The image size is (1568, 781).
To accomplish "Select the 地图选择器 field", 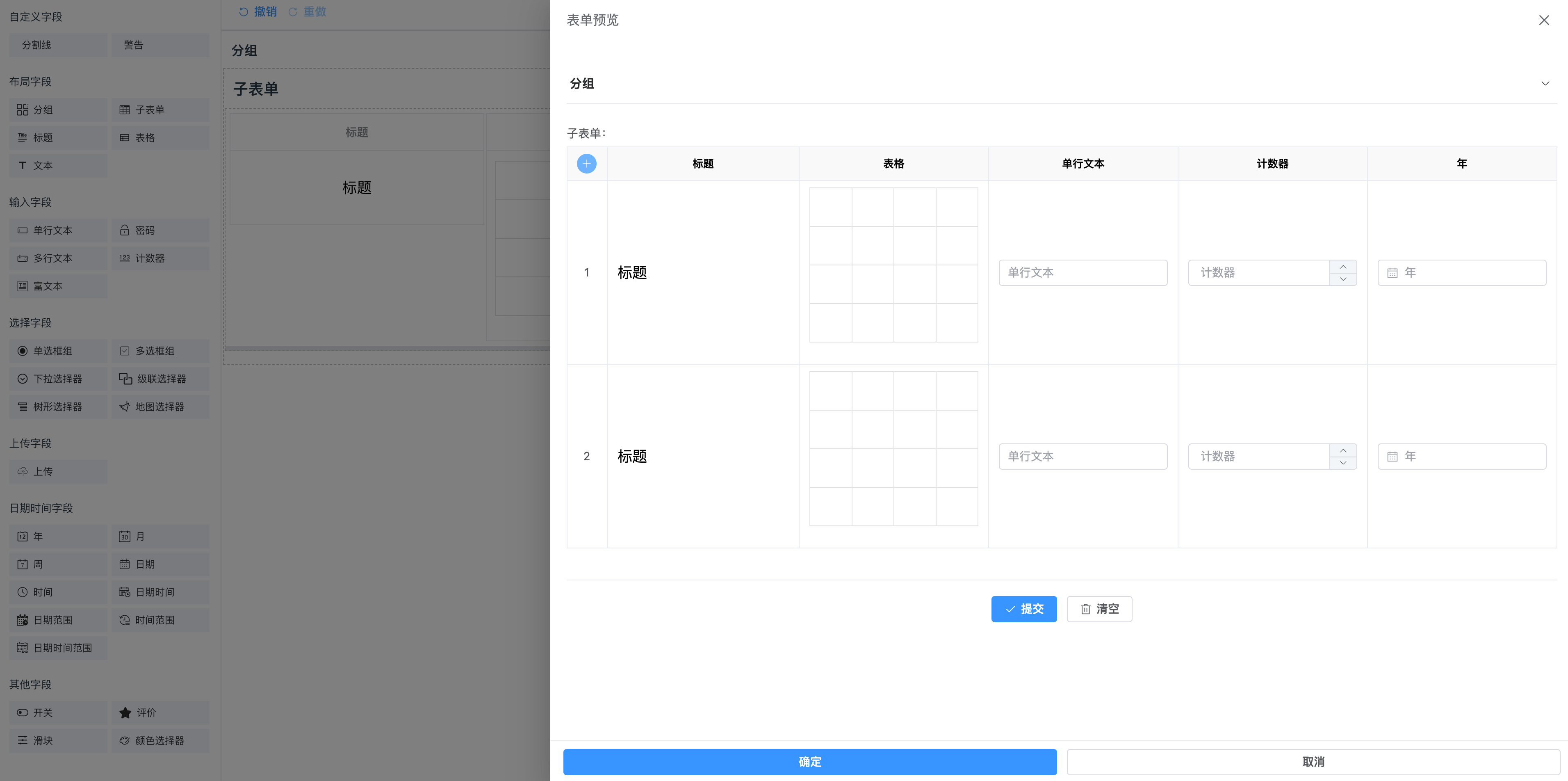I will pos(160,406).
